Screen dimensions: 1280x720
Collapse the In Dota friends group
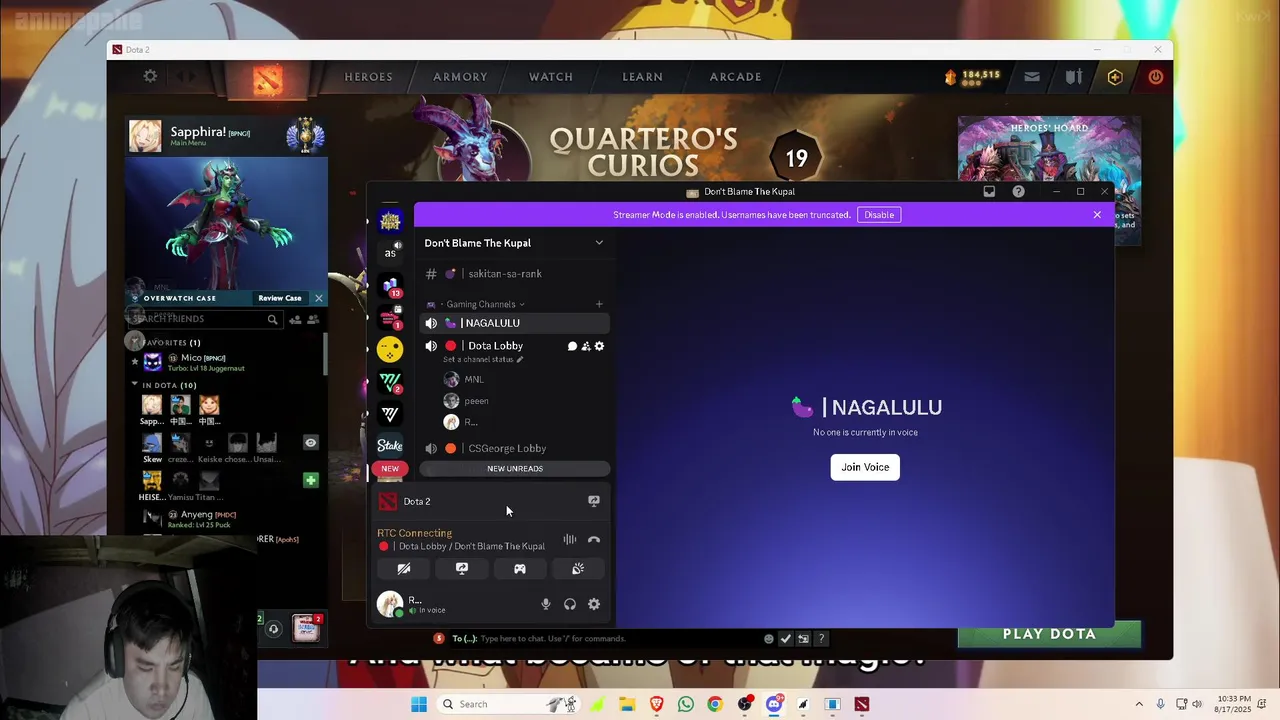coord(135,385)
